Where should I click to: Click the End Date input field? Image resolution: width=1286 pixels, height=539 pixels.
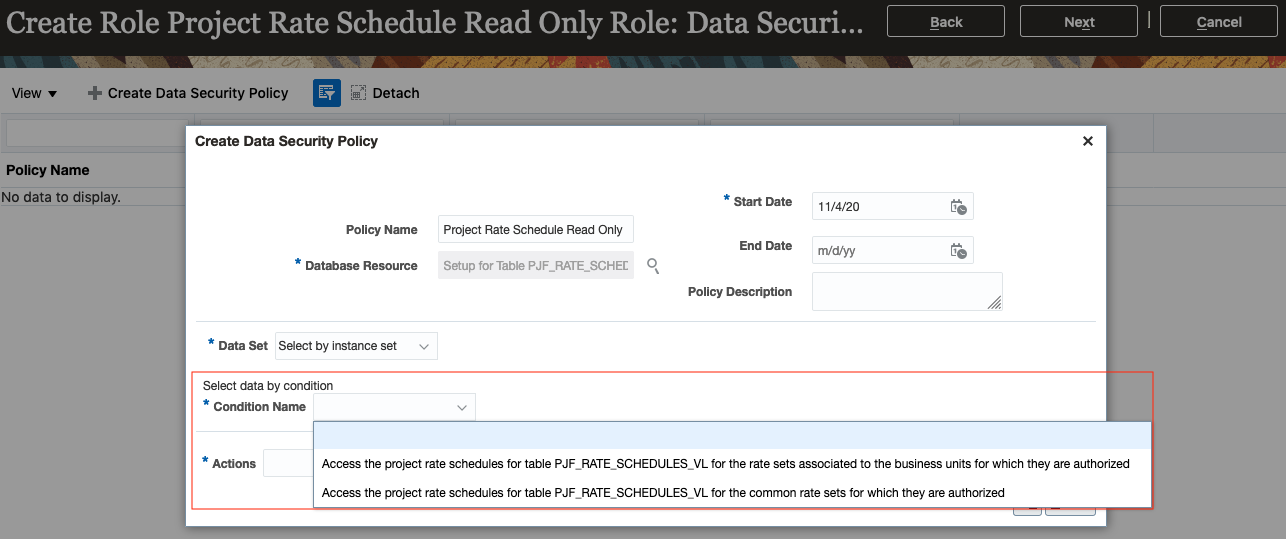[x=880, y=251]
